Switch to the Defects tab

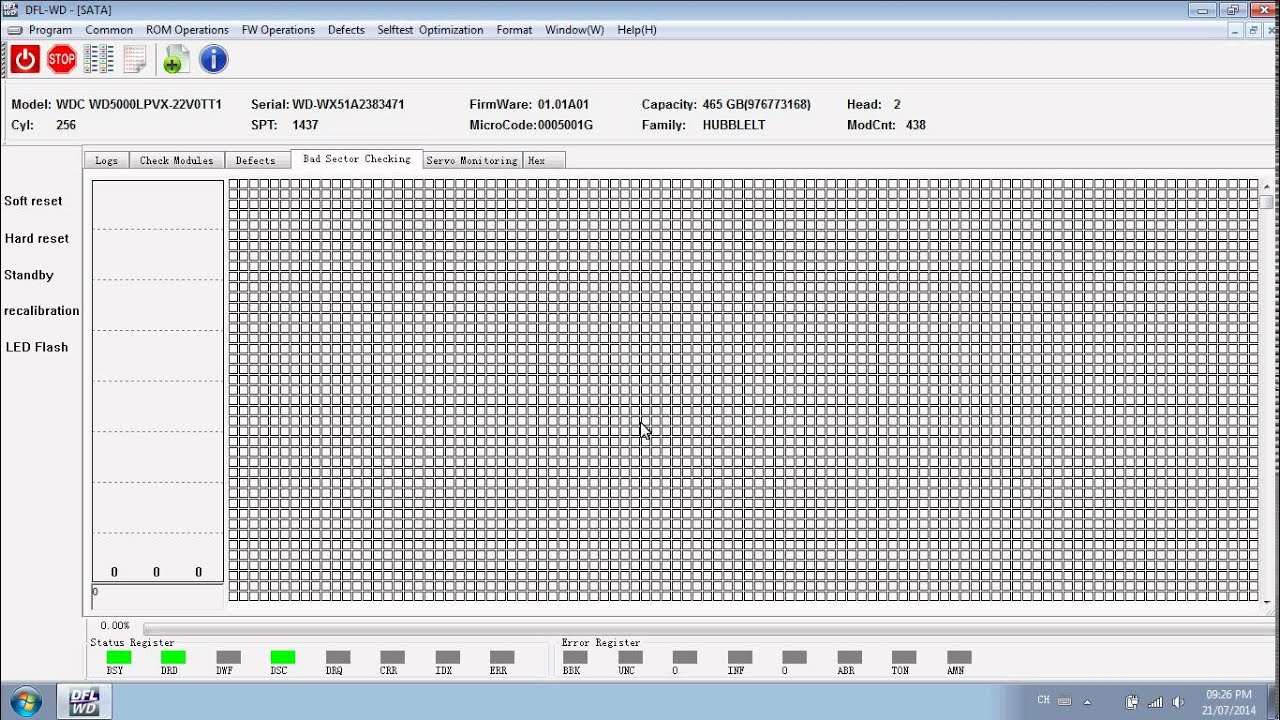click(x=256, y=160)
